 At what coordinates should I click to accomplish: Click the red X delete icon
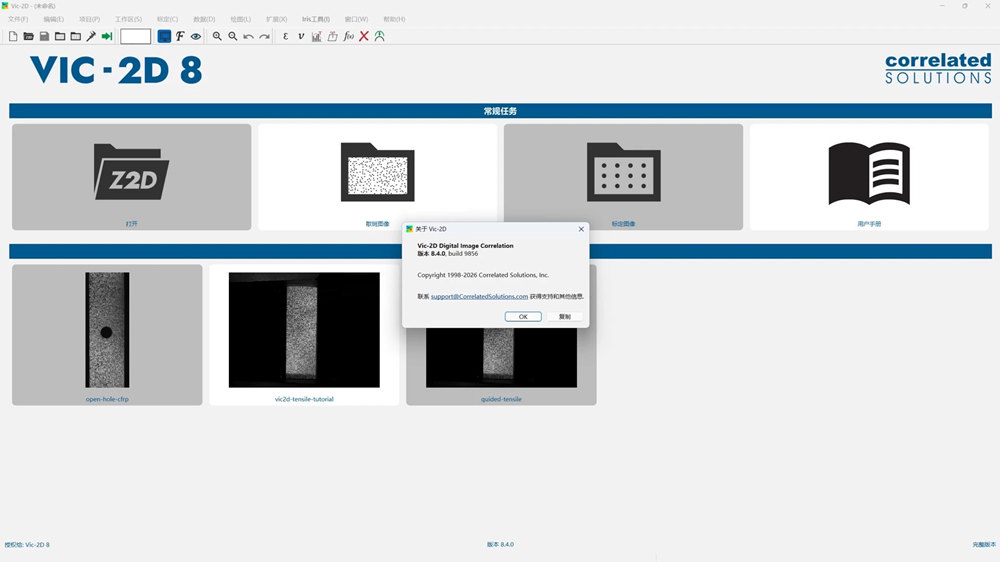point(364,36)
